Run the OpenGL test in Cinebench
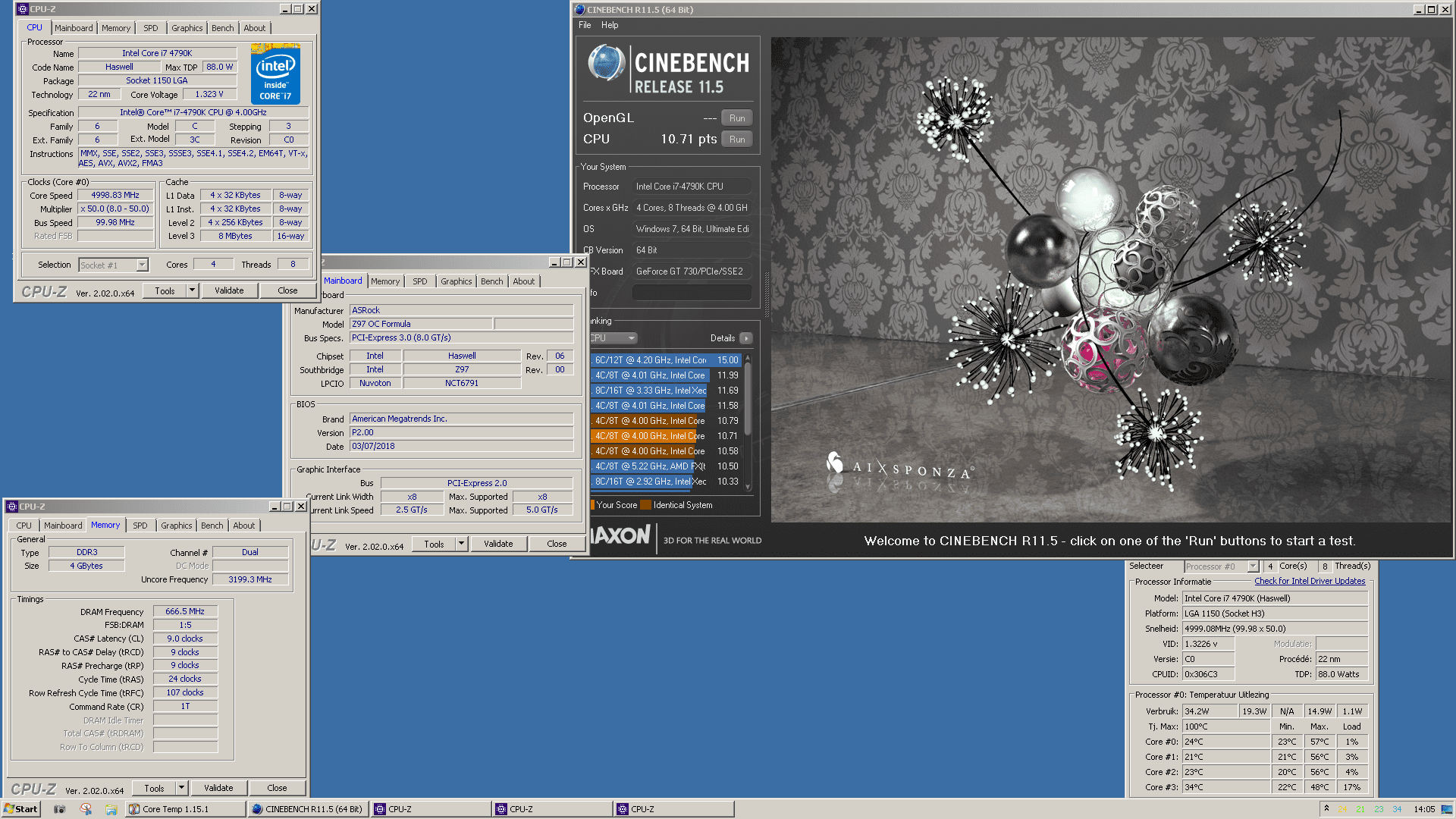1456x819 pixels. pyautogui.click(x=737, y=118)
